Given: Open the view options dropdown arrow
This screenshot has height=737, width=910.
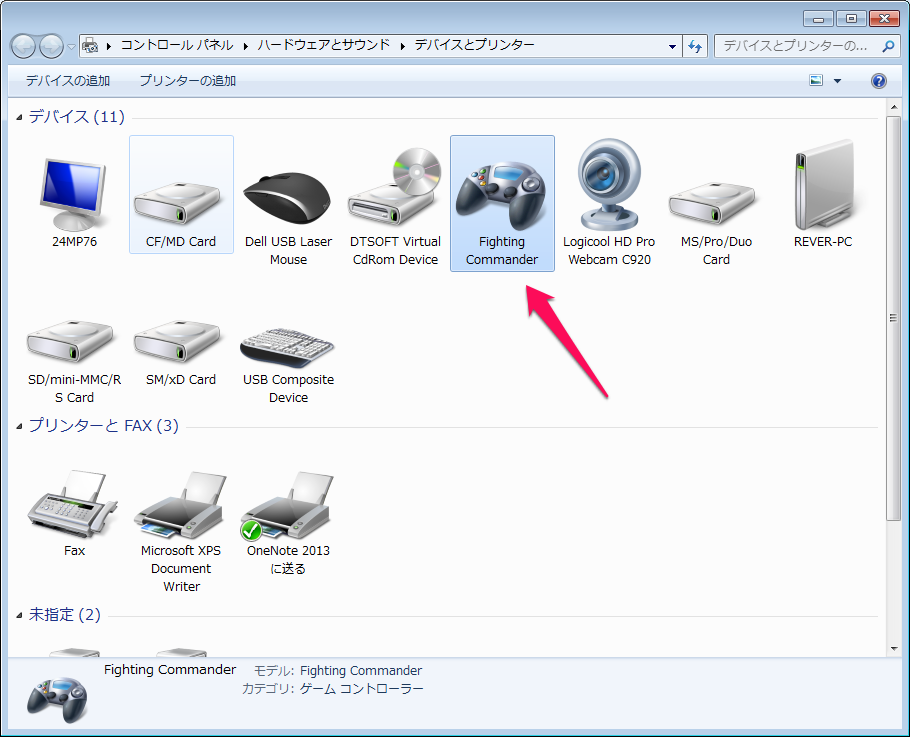Looking at the screenshot, I should pyautogui.click(x=837, y=81).
